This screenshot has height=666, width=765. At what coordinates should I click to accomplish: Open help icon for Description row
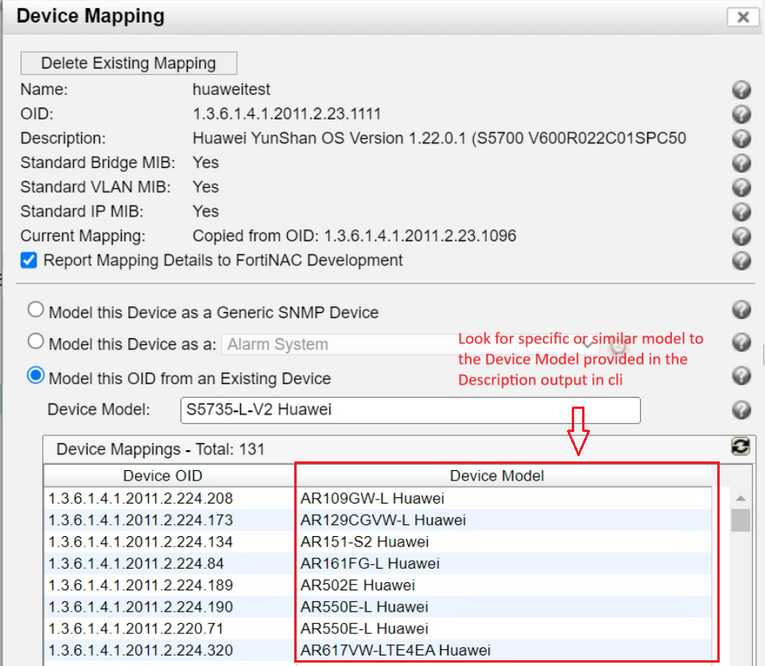coord(741,139)
